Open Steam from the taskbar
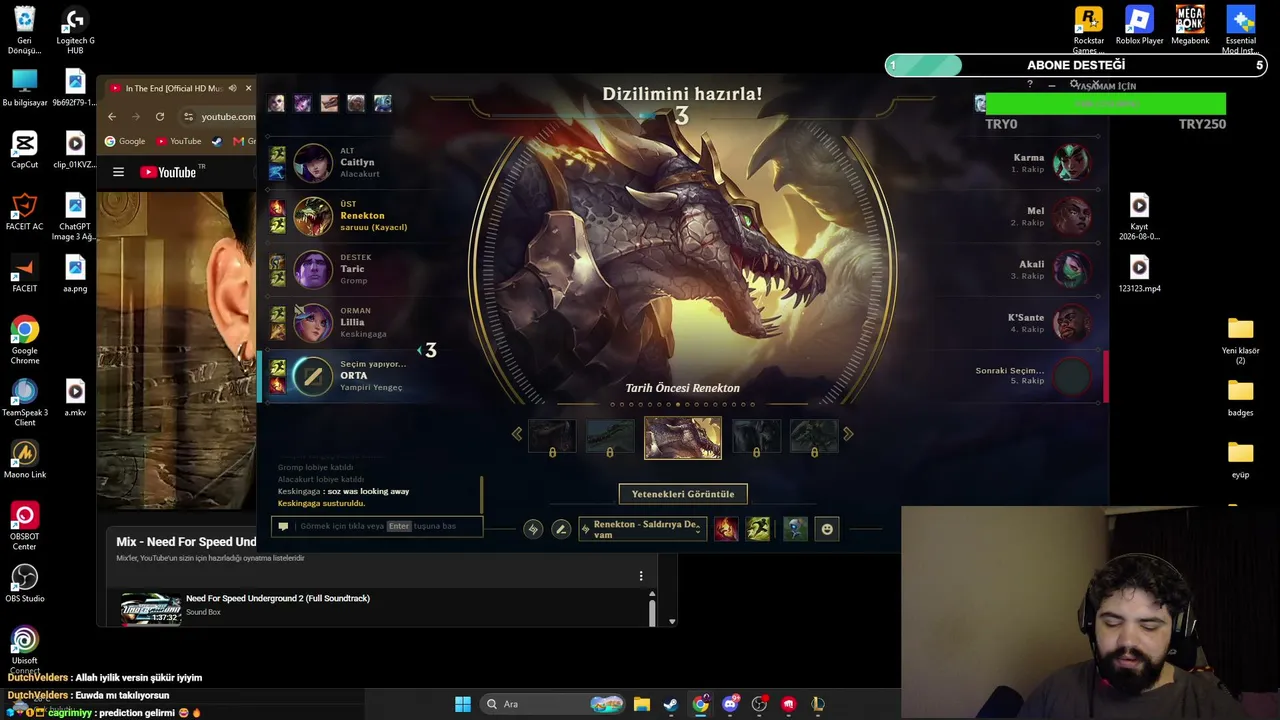This screenshot has height=720, width=1280. click(671, 704)
